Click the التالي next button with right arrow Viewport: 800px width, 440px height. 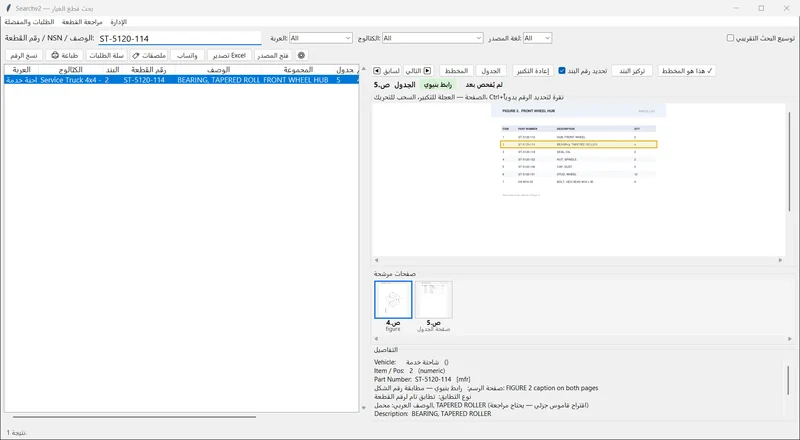click(x=418, y=71)
